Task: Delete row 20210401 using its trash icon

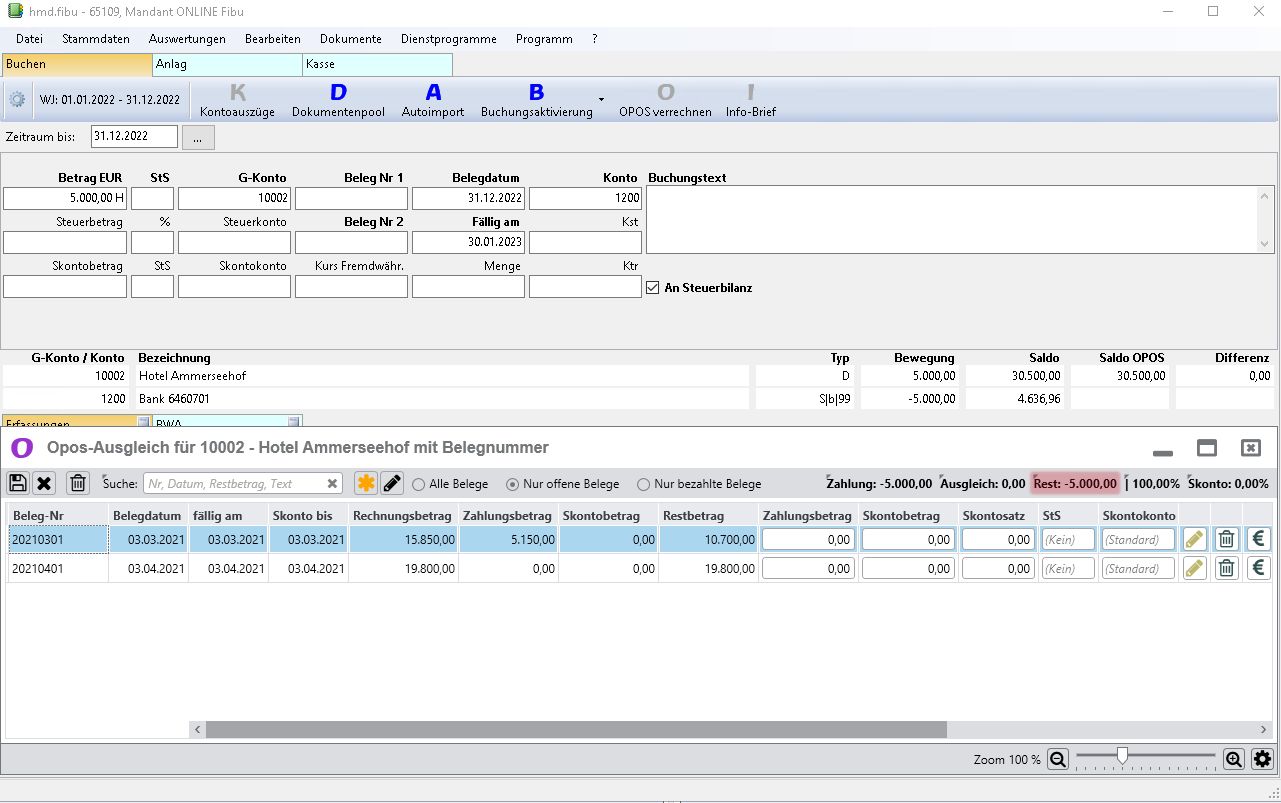Action: [1227, 568]
